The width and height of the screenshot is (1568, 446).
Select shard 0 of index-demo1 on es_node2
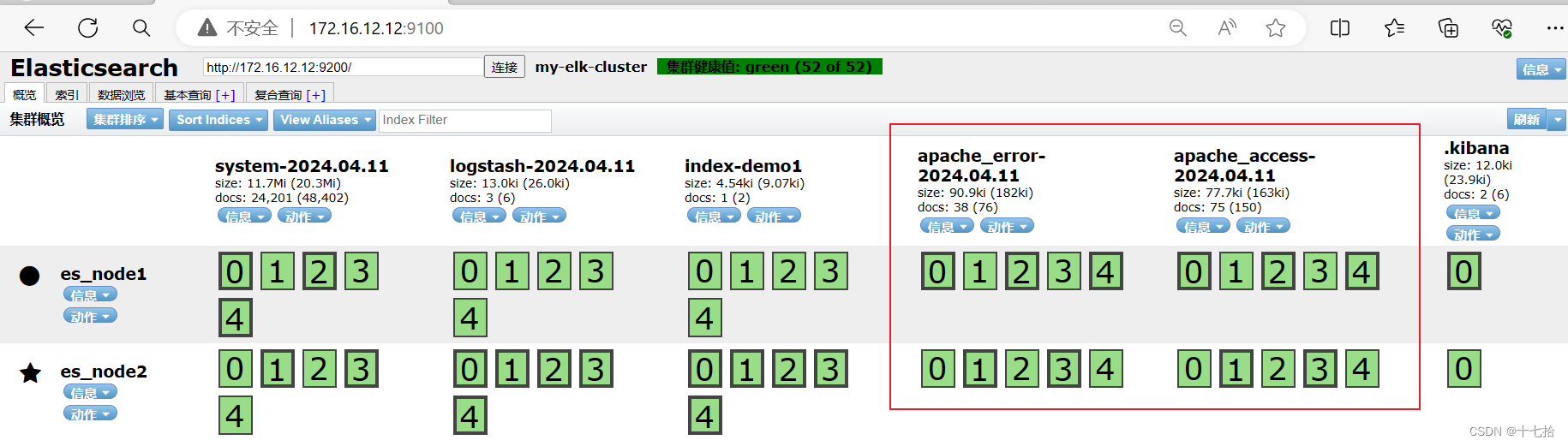click(x=704, y=369)
